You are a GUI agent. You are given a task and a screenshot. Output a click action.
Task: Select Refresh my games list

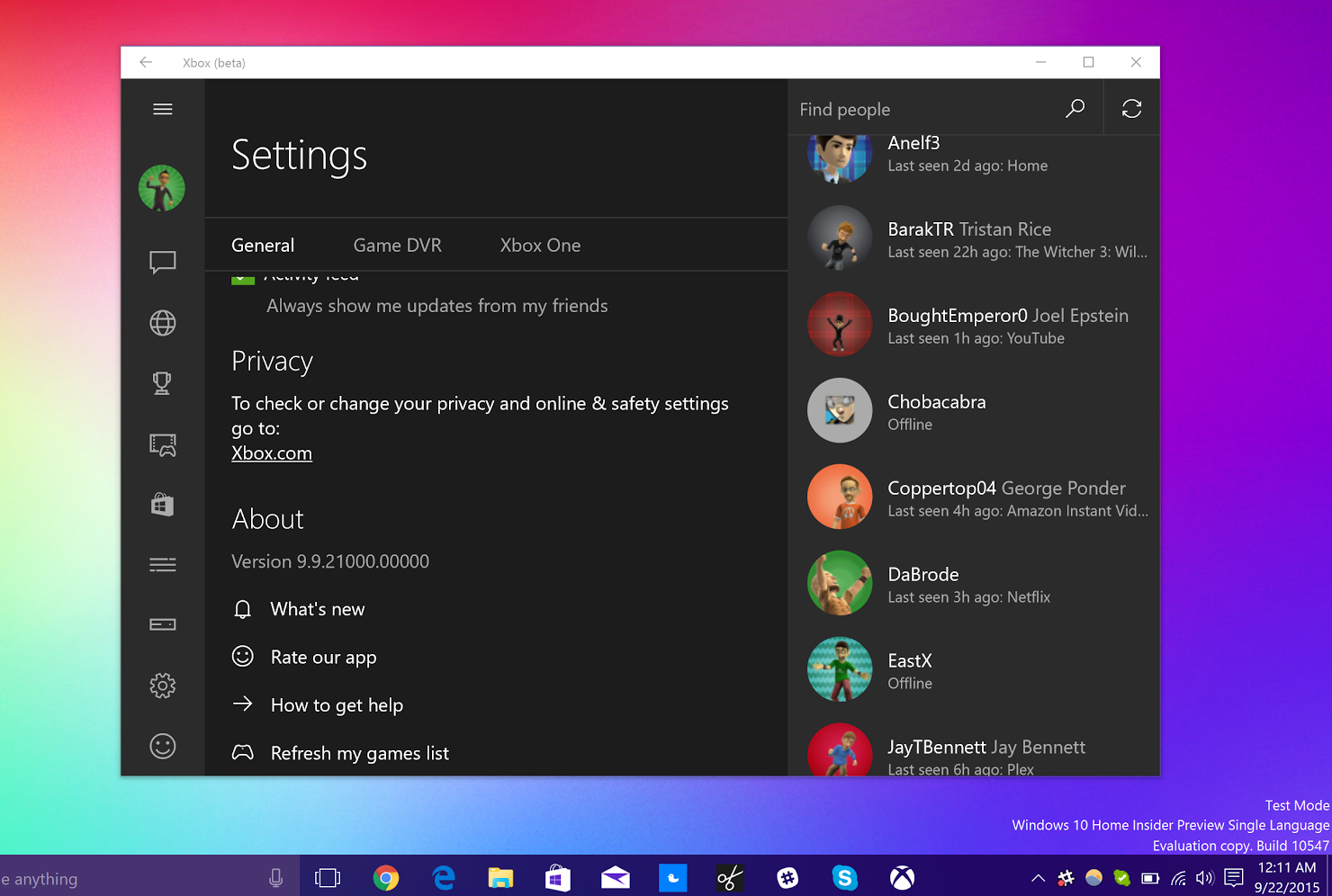359,753
